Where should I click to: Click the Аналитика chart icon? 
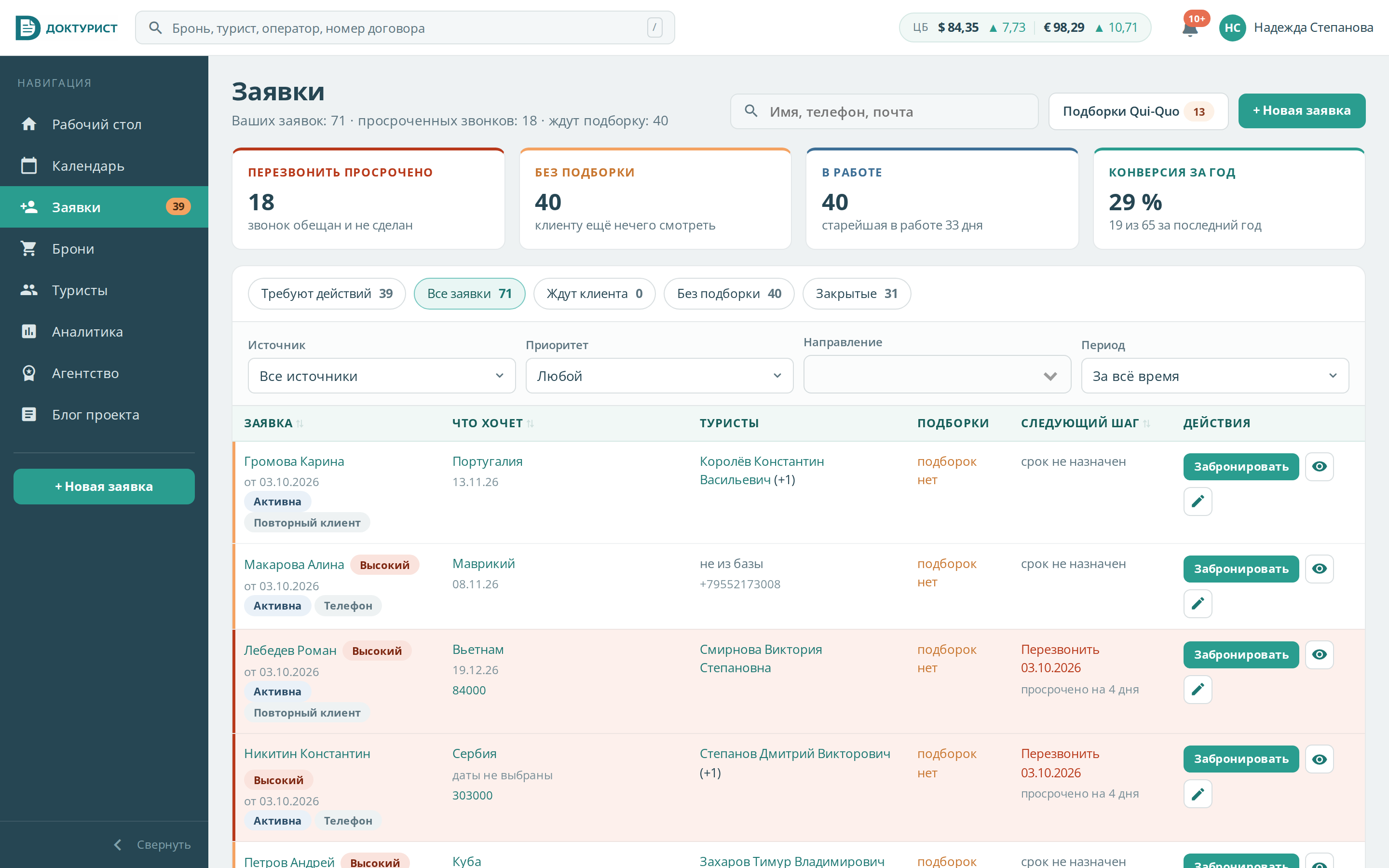pyautogui.click(x=29, y=331)
